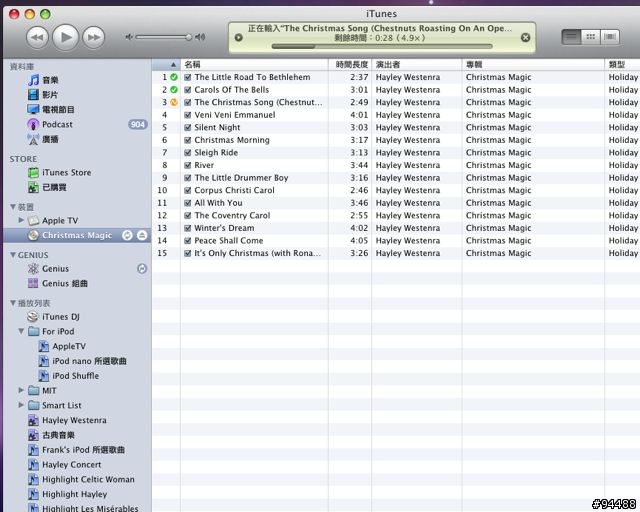640x512 pixels.
Task: Open the Genius playlist
Action: click(56, 269)
